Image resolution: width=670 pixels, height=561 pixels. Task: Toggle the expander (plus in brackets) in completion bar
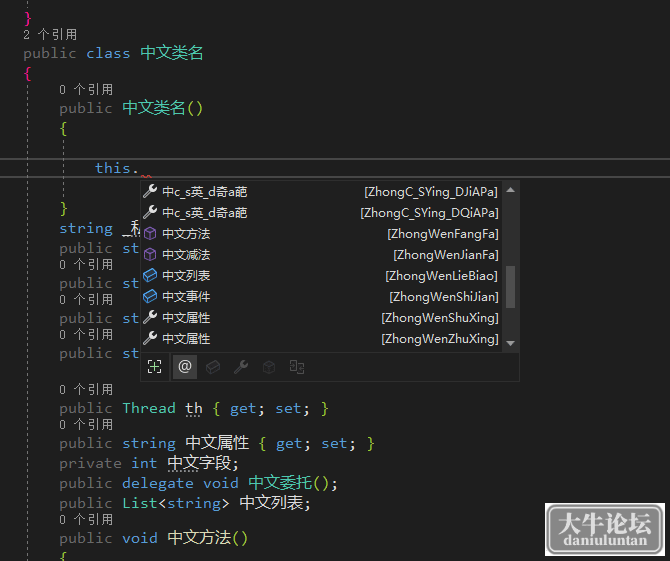(154, 367)
